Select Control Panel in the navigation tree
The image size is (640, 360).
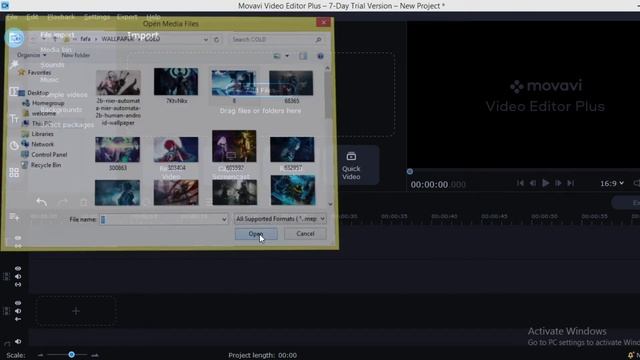click(49, 155)
